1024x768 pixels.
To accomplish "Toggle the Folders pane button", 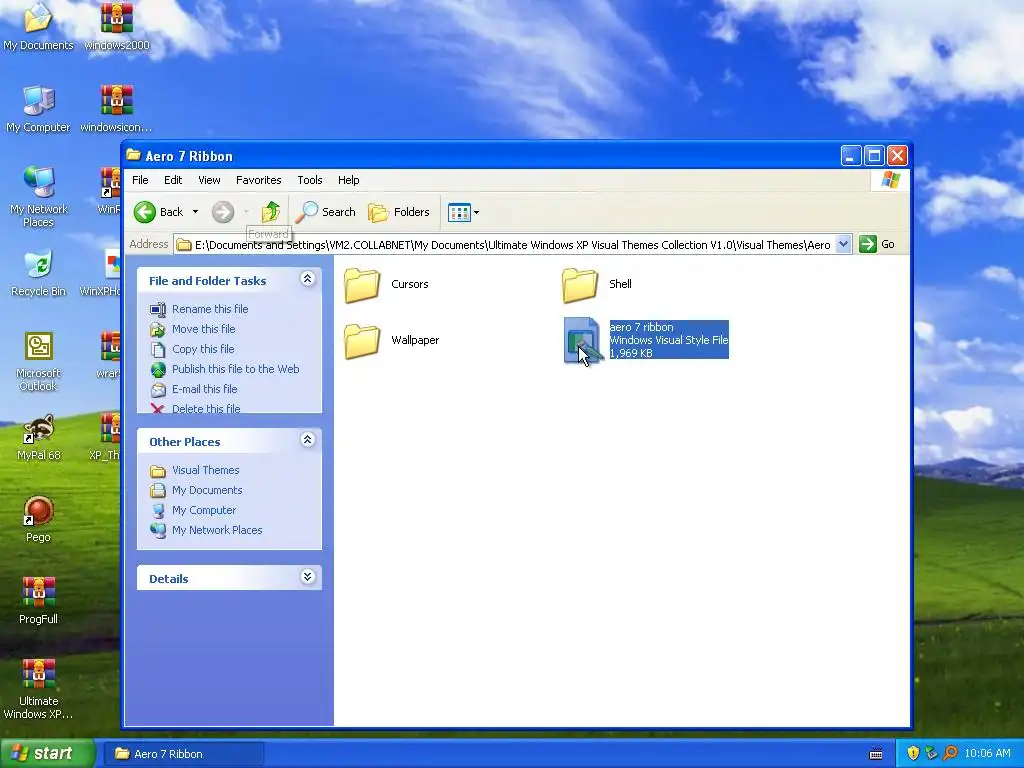I will [399, 212].
